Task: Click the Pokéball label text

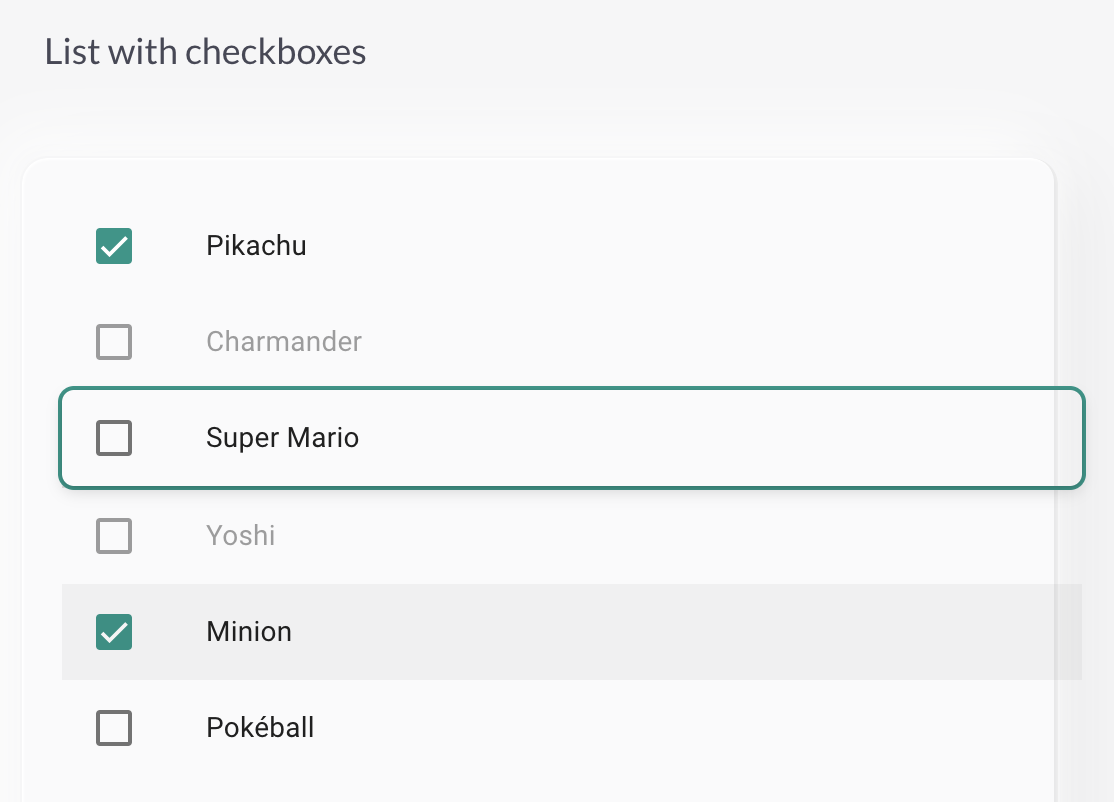Action: click(259, 728)
